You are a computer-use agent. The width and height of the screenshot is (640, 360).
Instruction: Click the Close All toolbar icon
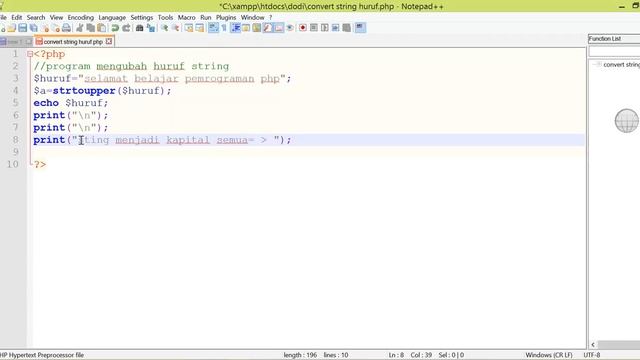point(56,28)
